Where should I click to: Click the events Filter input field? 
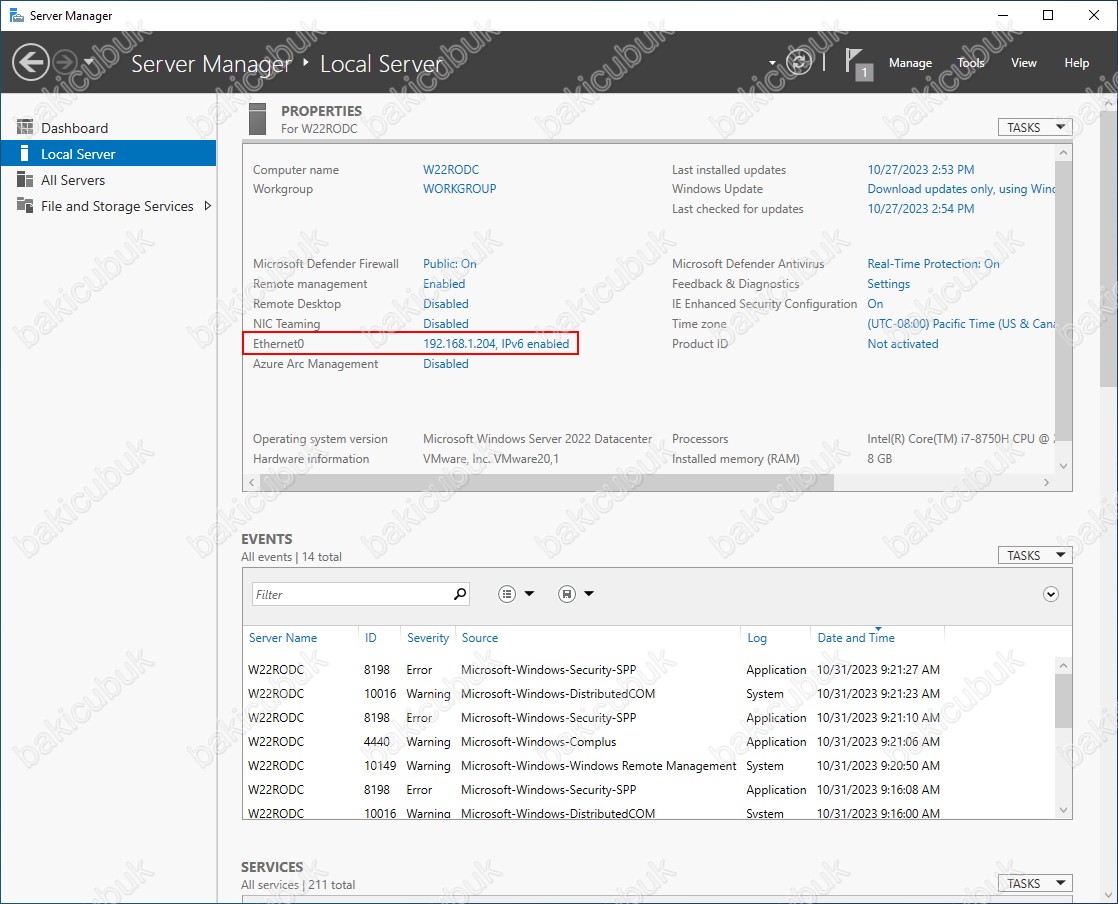pyautogui.click(x=351, y=594)
